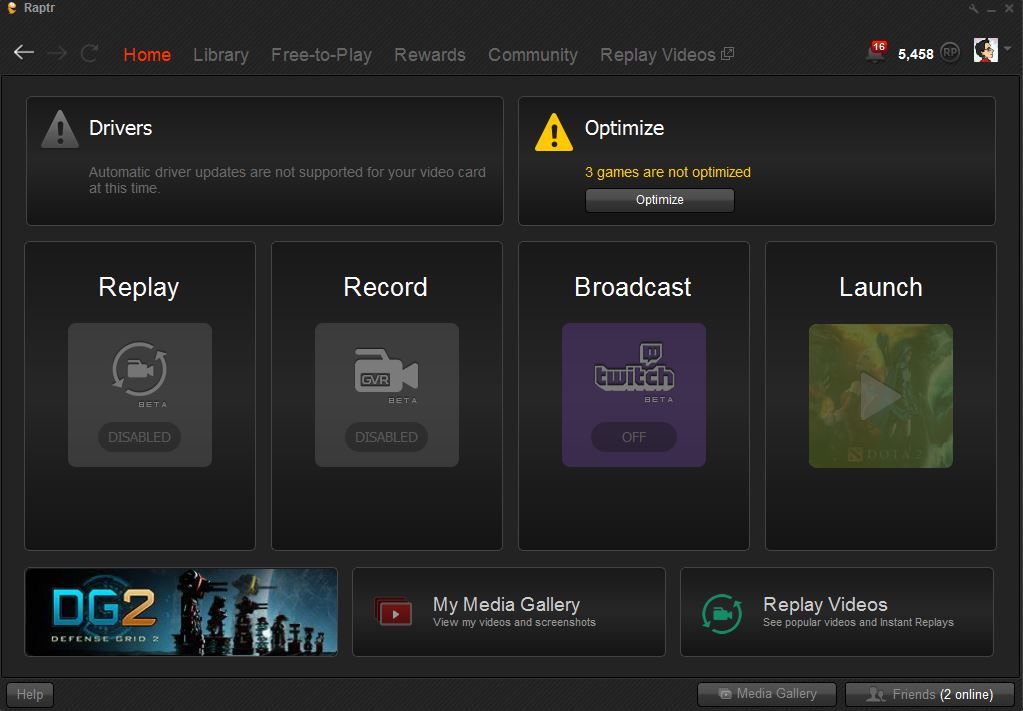The height and width of the screenshot is (711, 1023).
Task: Open Media Gallery from the bottom bar
Action: (767, 694)
